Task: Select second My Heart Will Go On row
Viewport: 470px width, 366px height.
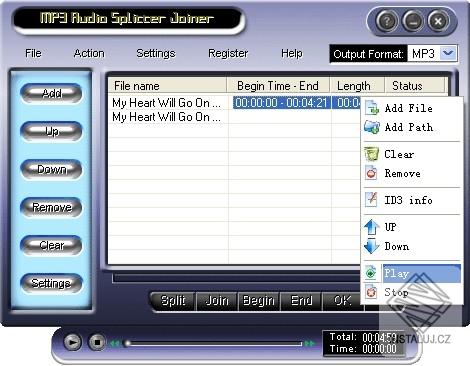Action: tap(166, 117)
